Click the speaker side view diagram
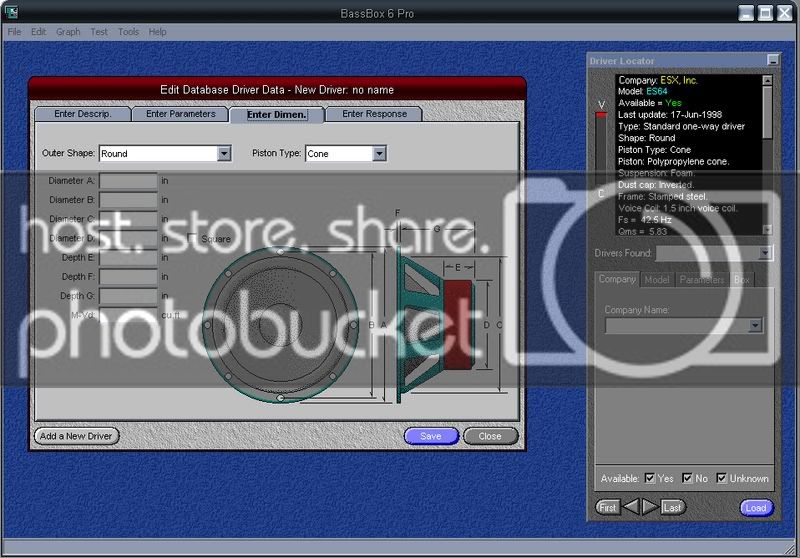The image size is (800, 558). (437, 325)
